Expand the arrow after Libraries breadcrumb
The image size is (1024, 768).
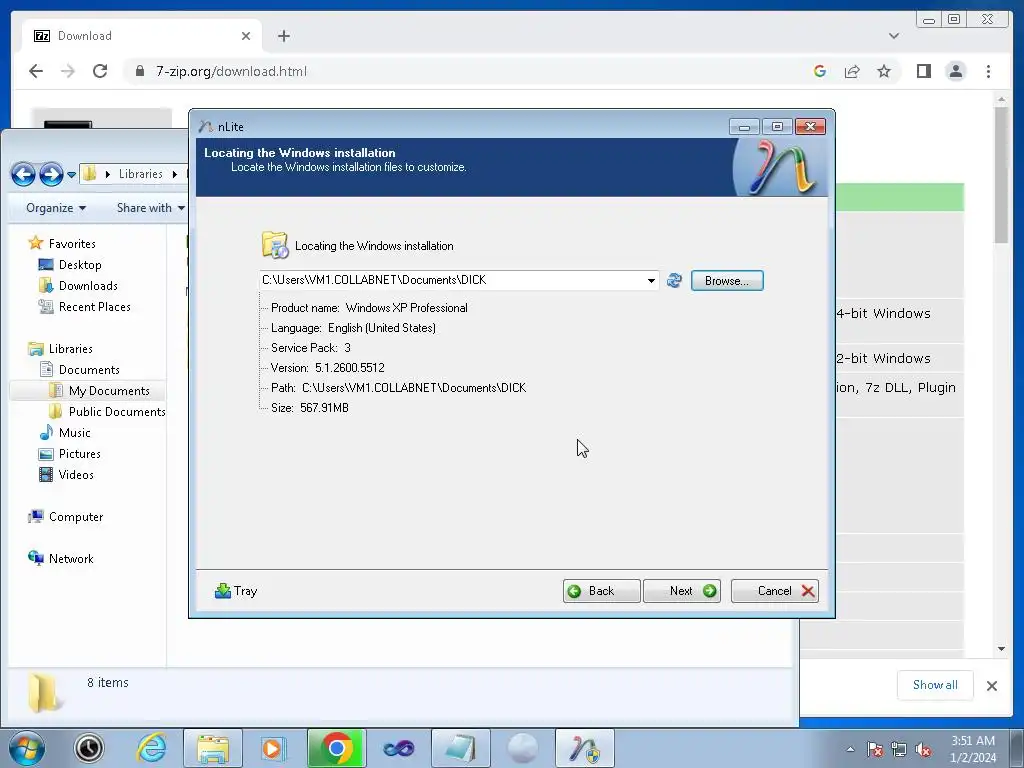[x=174, y=174]
